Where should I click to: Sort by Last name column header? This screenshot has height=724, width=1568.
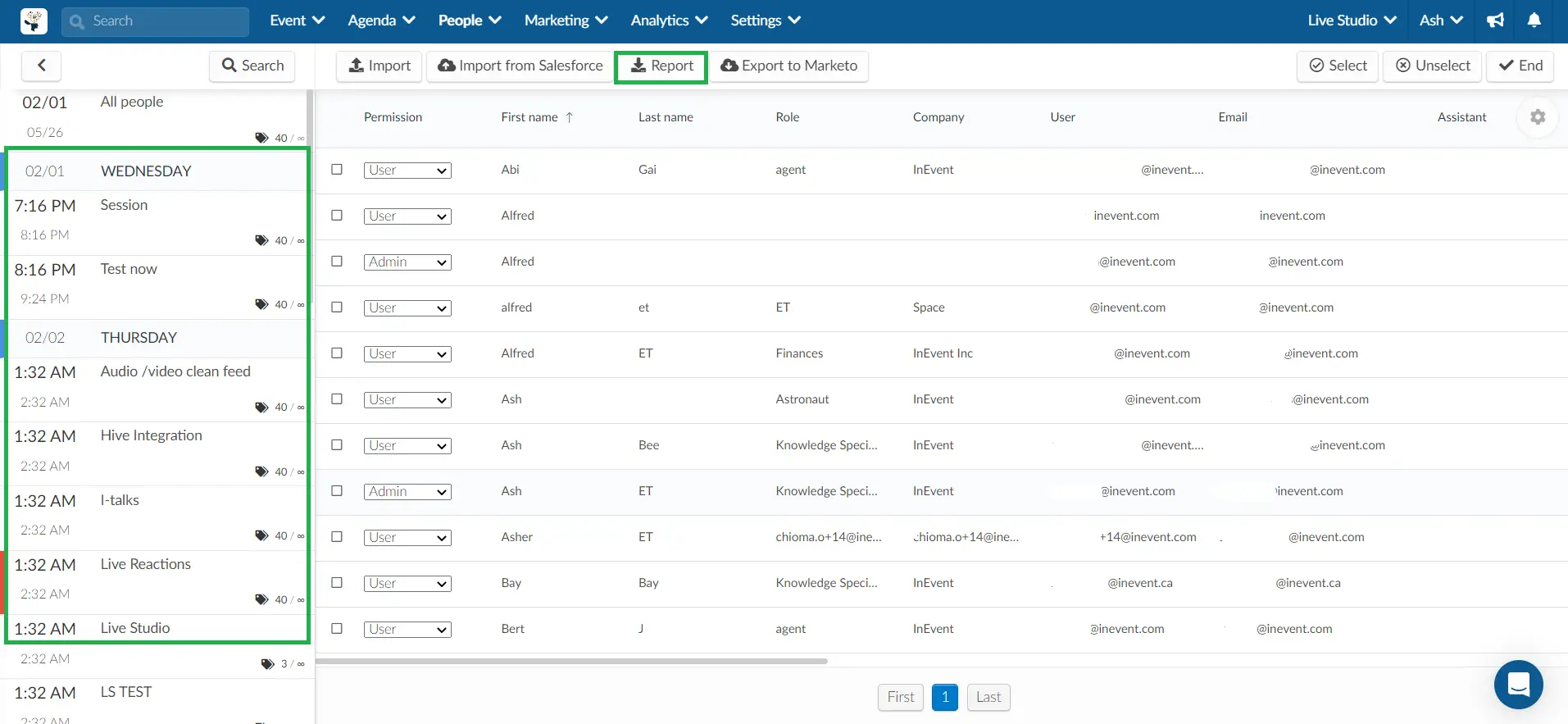click(666, 117)
